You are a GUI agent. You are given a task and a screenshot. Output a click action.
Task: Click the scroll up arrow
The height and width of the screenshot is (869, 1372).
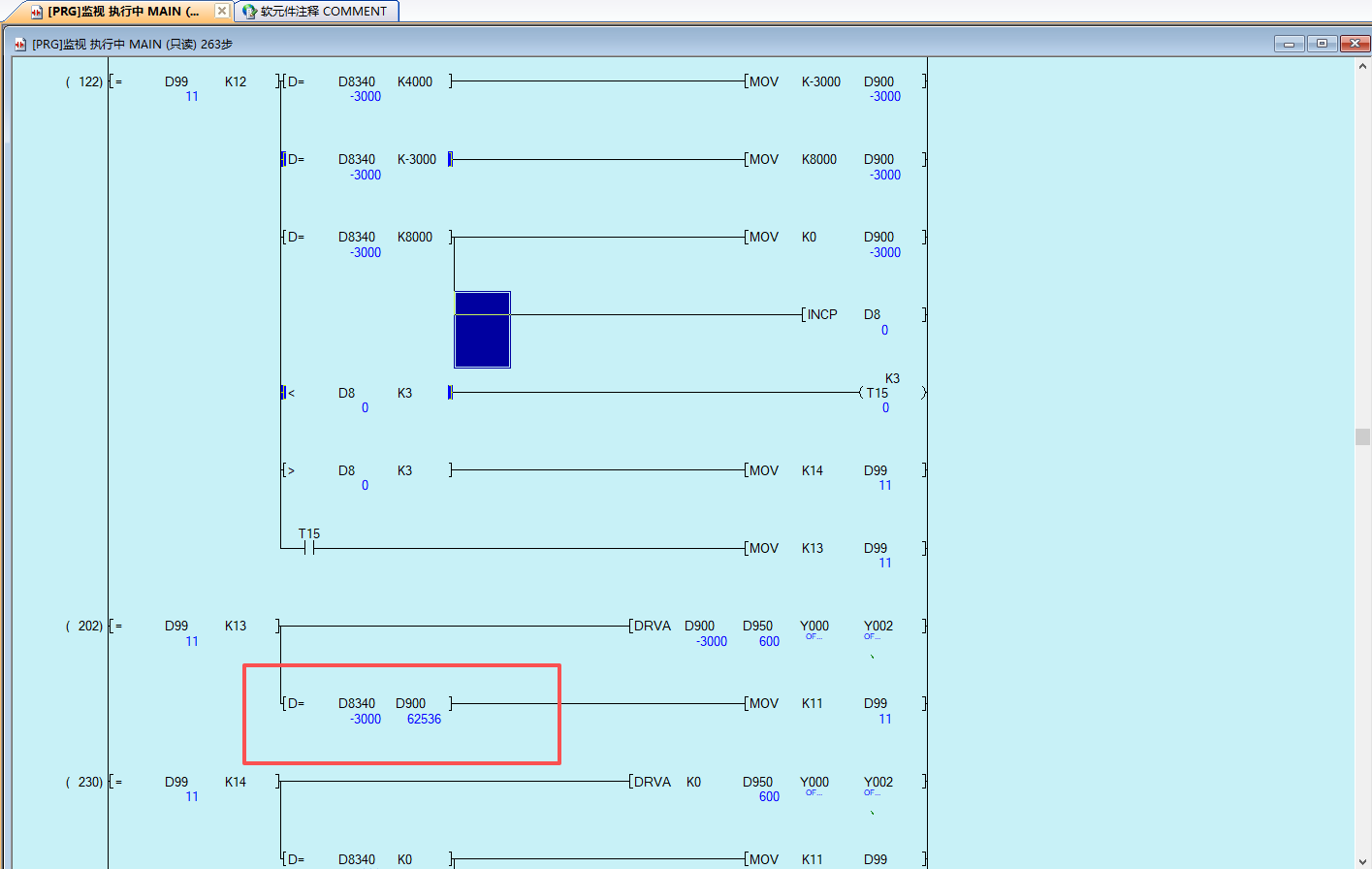[x=1362, y=67]
